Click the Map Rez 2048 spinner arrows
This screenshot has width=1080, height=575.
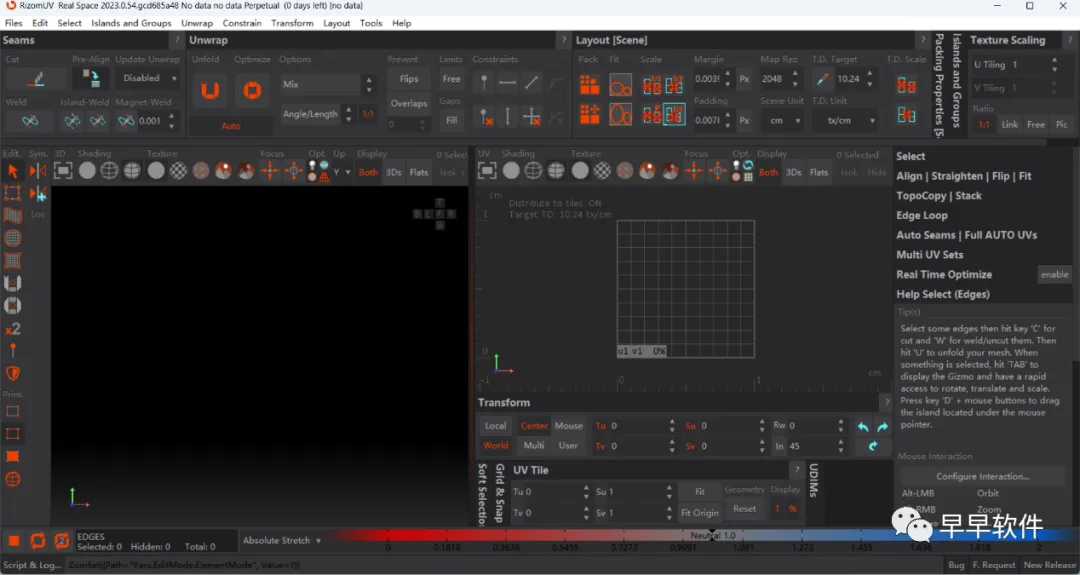pos(795,79)
